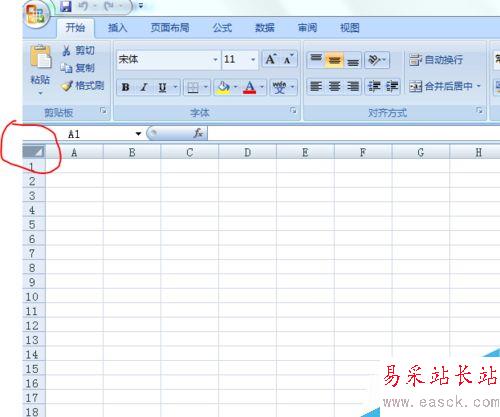Select column G header
The height and width of the screenshot is (417, 500).
point(421,153)
